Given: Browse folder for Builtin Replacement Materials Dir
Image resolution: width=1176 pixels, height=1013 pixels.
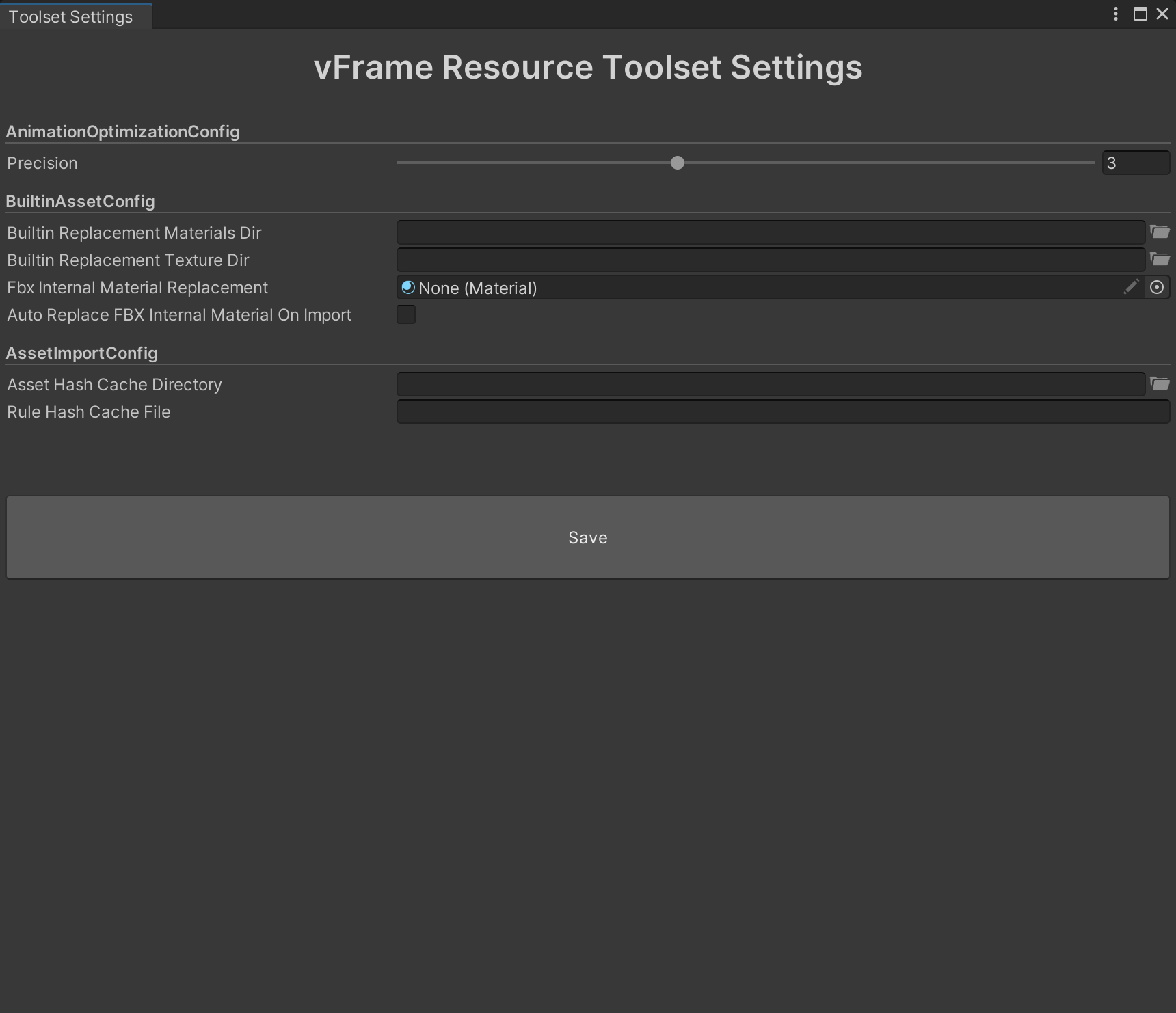Looking at the screenshot, I should [x=1160, y=232].
